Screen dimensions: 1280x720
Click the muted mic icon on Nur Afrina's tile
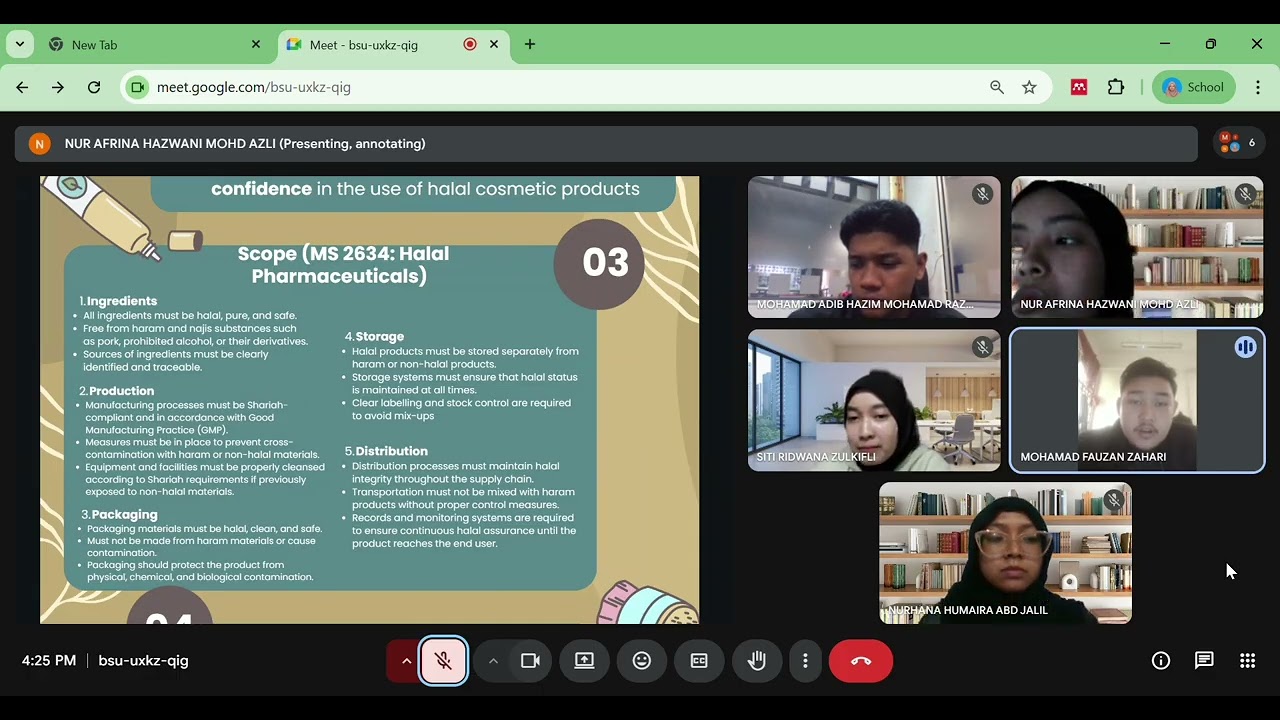click(1245, 194)
